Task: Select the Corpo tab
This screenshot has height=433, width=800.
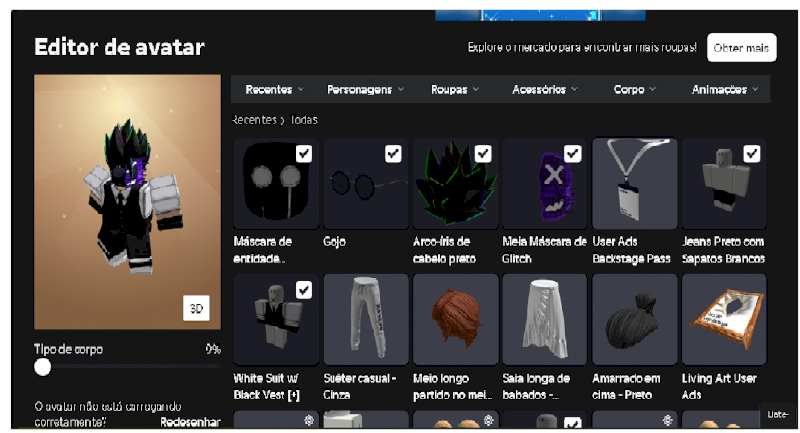Action: point(634,90)
